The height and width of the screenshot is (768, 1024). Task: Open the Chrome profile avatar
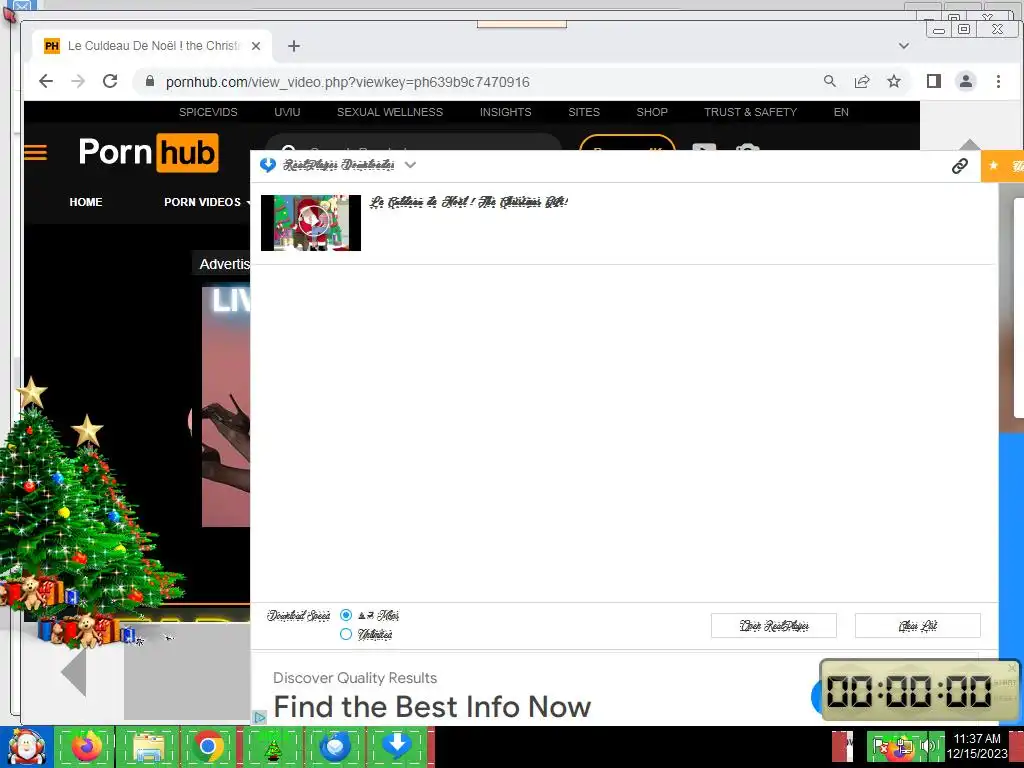(965, 81)
